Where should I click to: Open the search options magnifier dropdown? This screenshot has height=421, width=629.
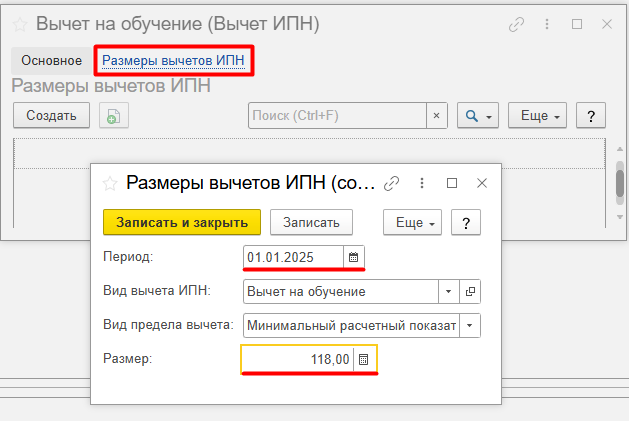click(477, 116)
